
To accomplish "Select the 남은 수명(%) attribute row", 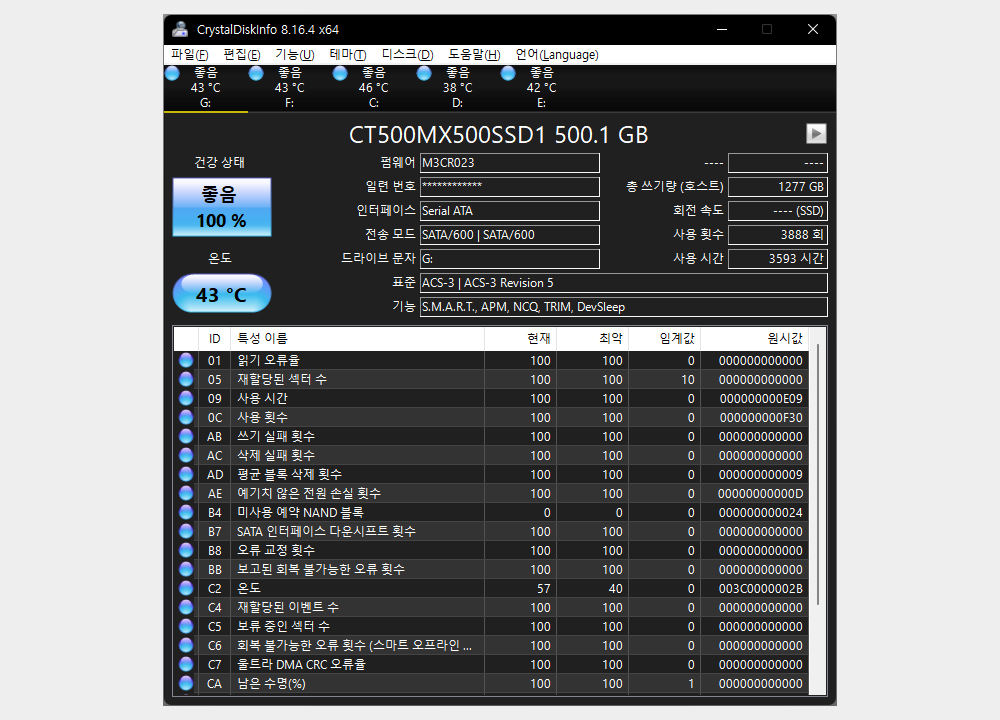I will (491, 683).
